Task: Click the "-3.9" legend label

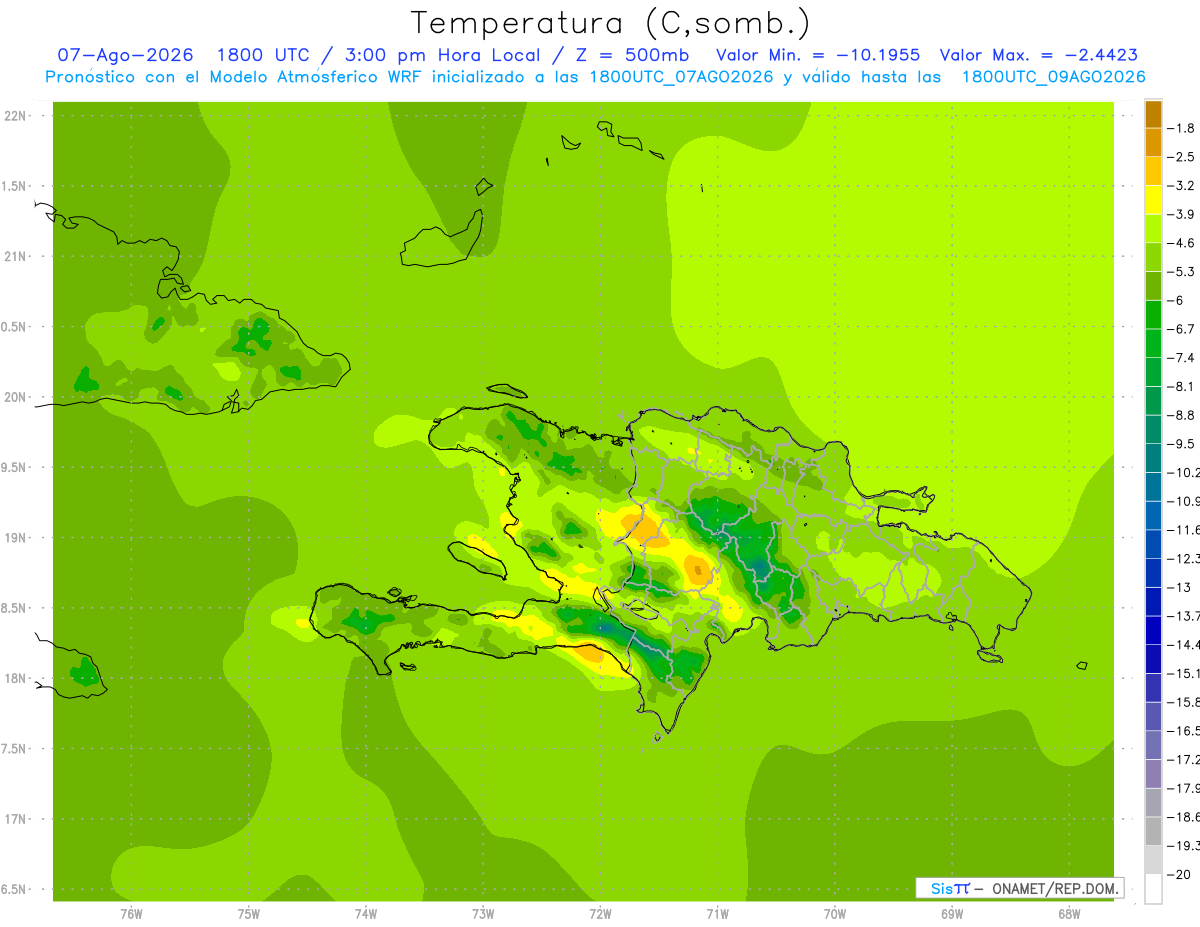Action: click(x=1183, y=214)
